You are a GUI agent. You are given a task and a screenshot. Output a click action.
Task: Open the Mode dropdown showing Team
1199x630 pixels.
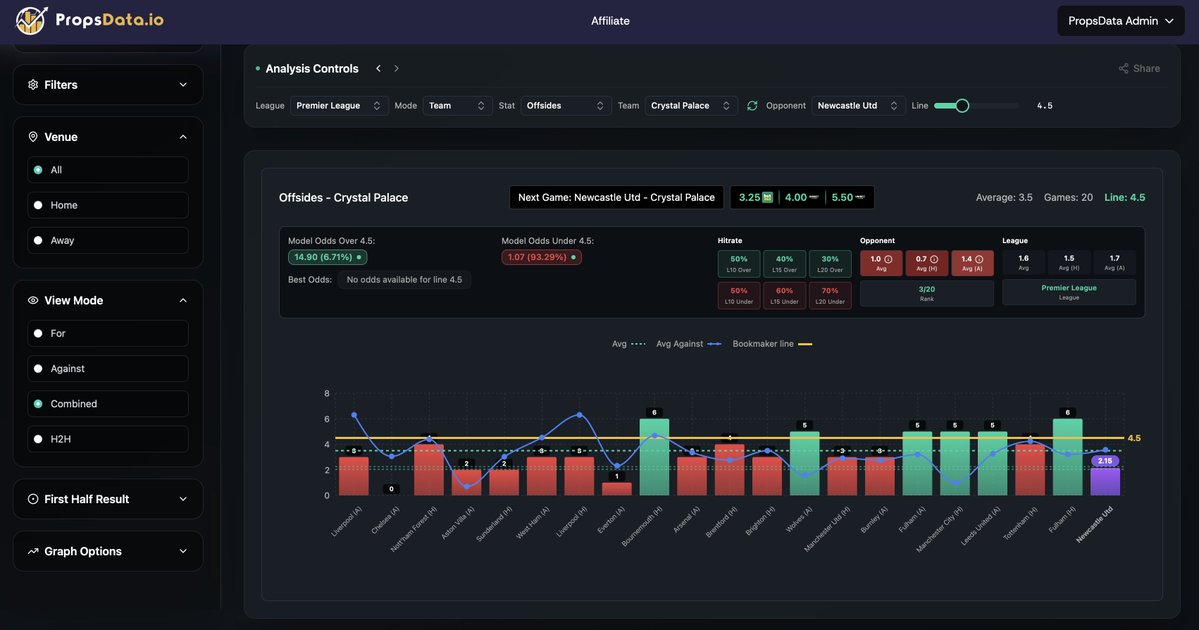(457, 106)
